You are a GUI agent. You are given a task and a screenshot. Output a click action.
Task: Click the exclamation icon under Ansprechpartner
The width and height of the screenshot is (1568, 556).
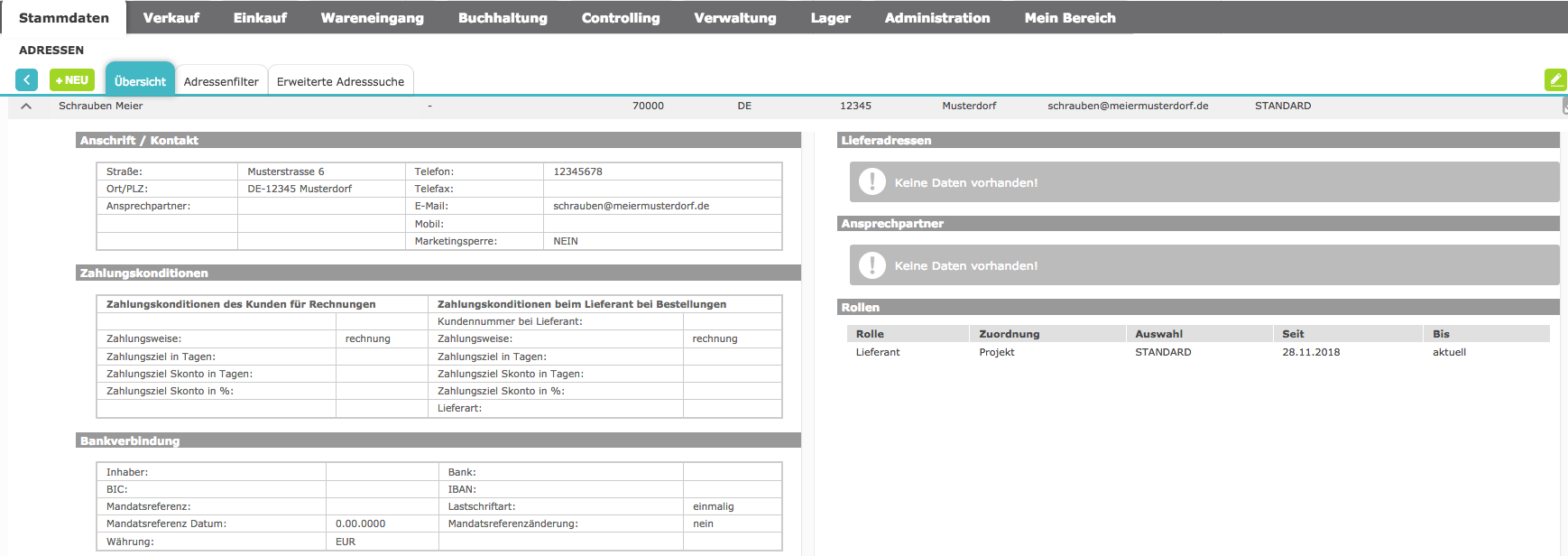point(872,265)
